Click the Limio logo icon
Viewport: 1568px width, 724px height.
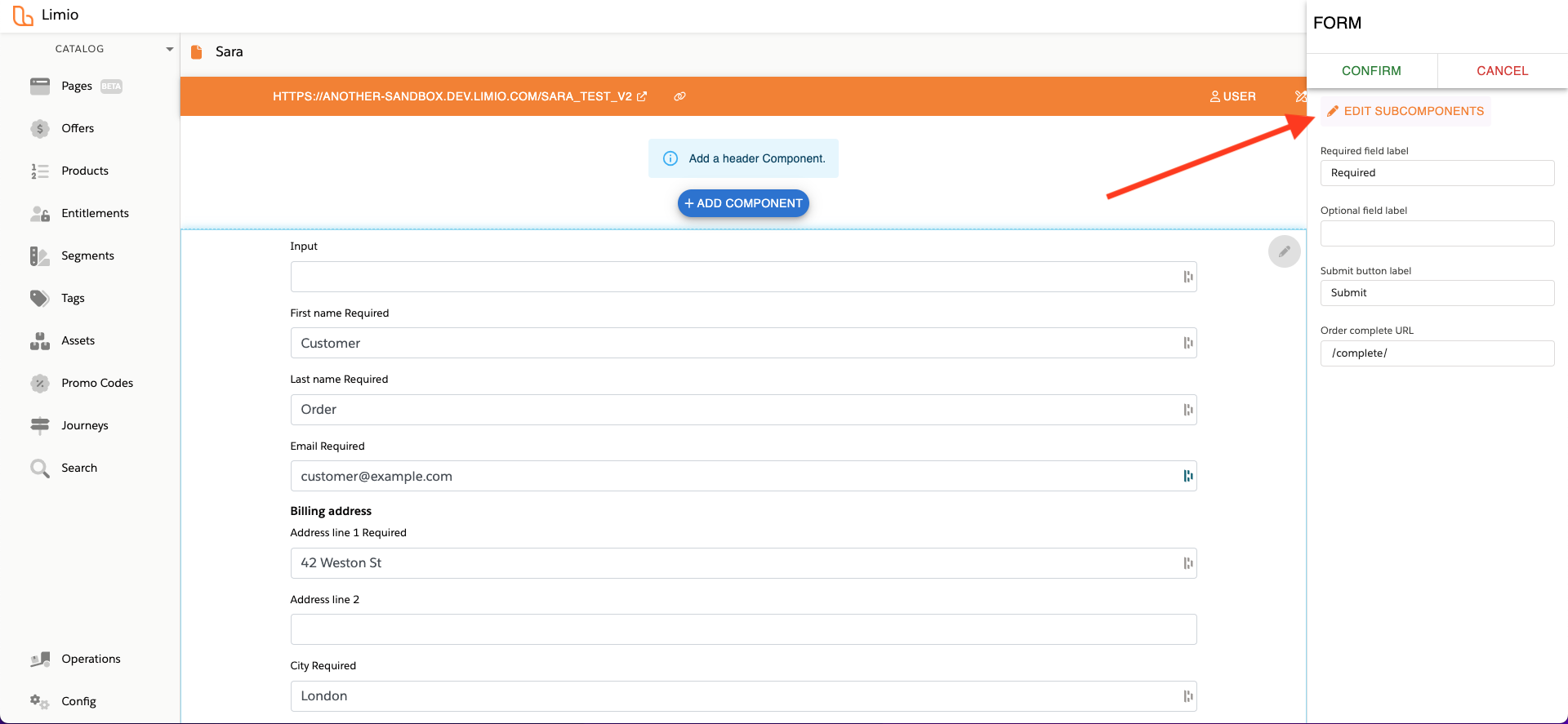coord(23,16)
